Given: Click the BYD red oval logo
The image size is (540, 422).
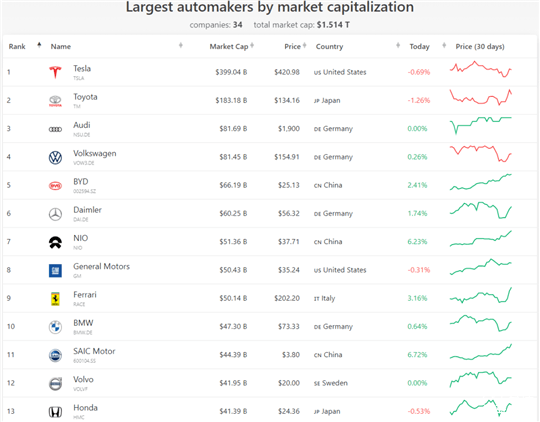Looking at the screenshot, I should [55, 186].
